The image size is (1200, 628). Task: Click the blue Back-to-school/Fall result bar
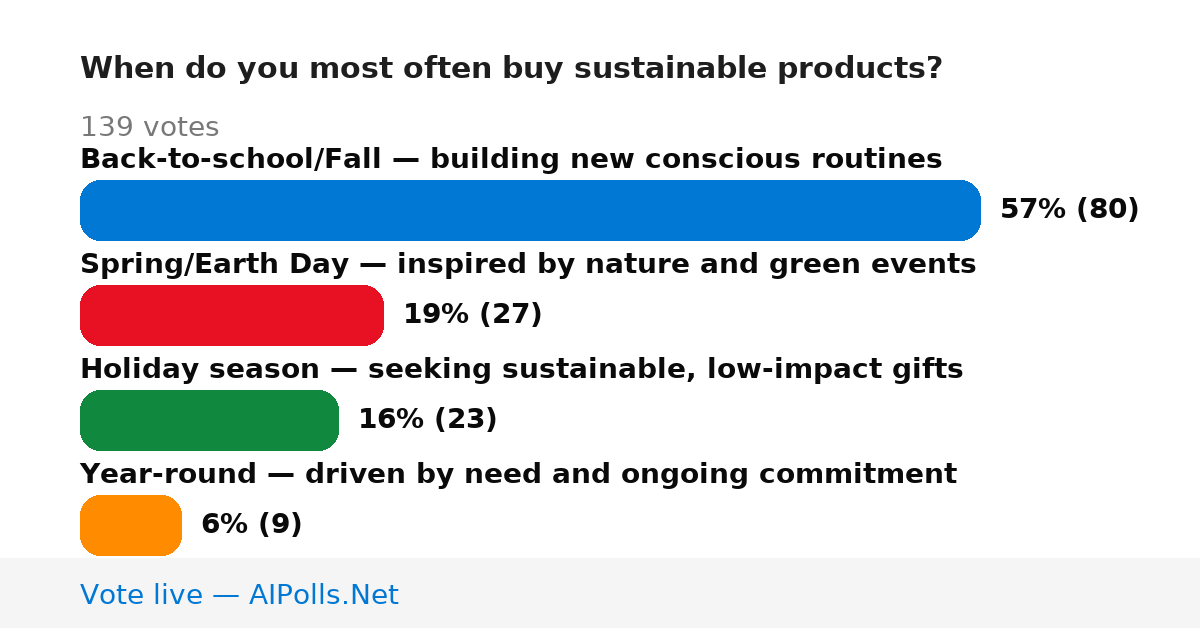point(530,210)
